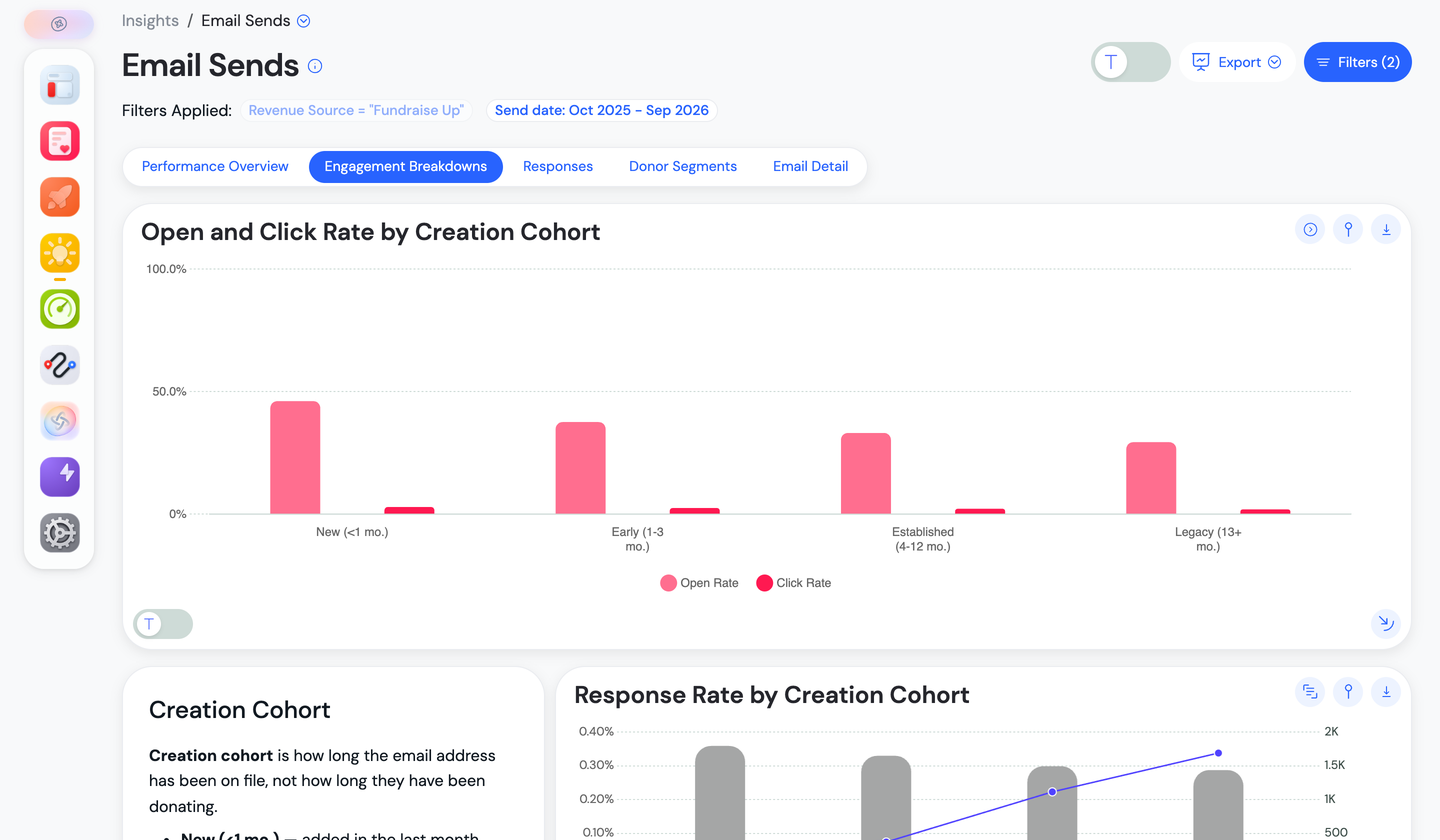Click the 'Filters Applied:' label

pyautogui.click(x=177, y=110)
